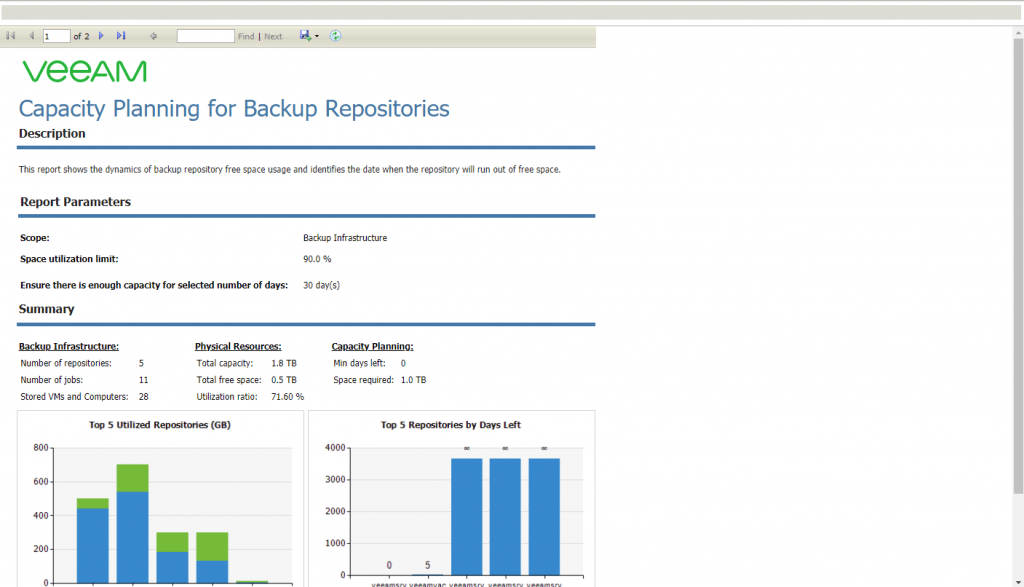Select the Description section heading

click(52, 133)
